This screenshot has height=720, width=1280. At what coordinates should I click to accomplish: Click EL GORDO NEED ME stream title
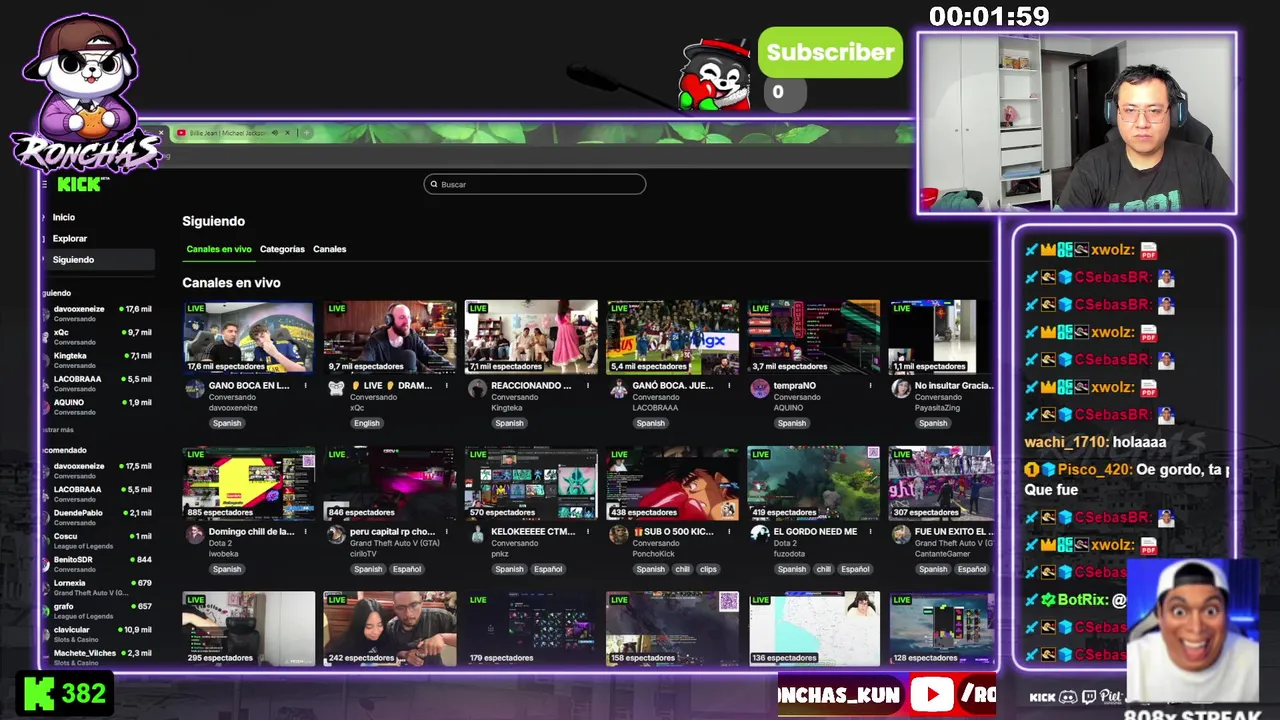[x=814, y=531]
